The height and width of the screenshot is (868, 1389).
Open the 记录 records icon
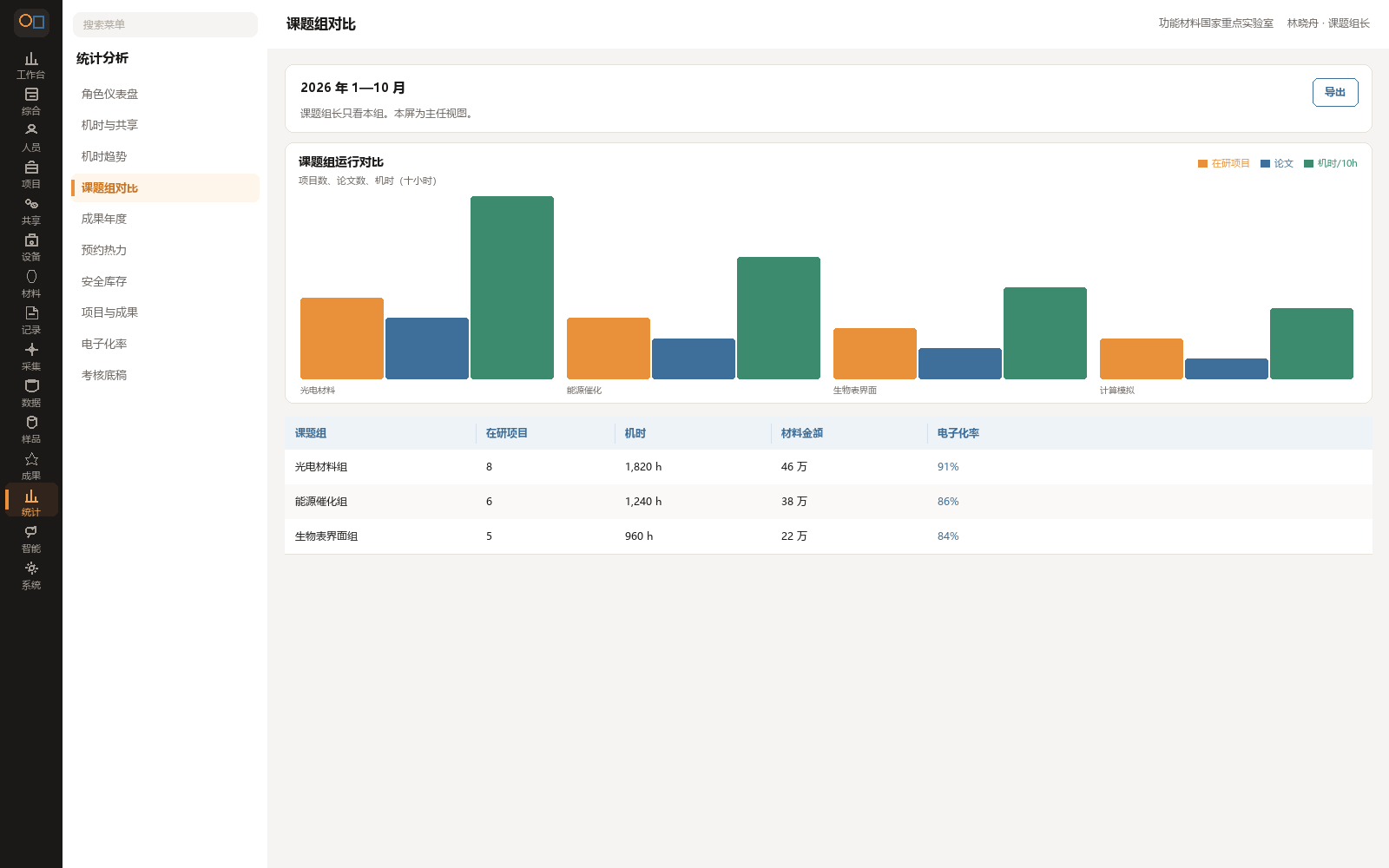click(31, 320)
